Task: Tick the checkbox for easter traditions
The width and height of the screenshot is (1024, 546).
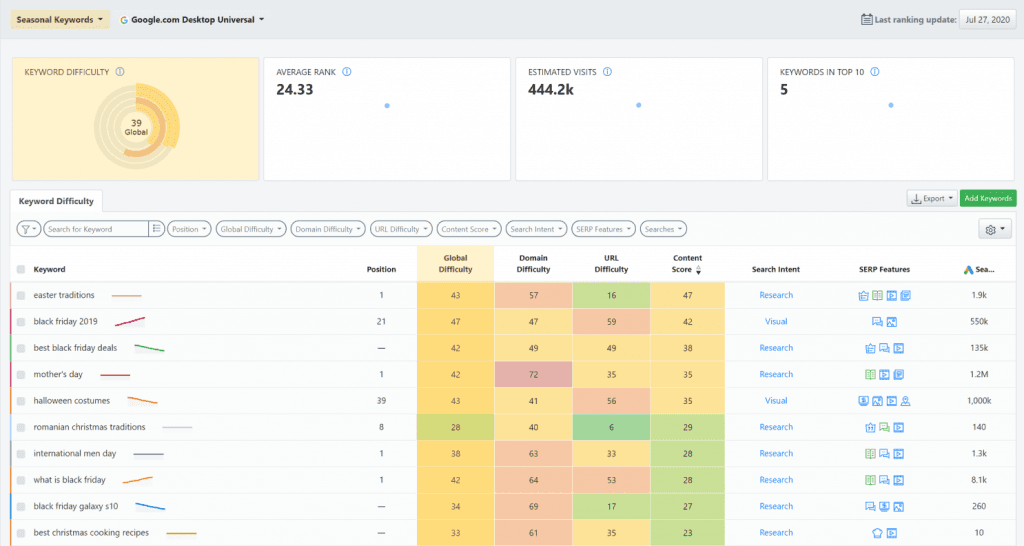Action: tap(21, 296)
